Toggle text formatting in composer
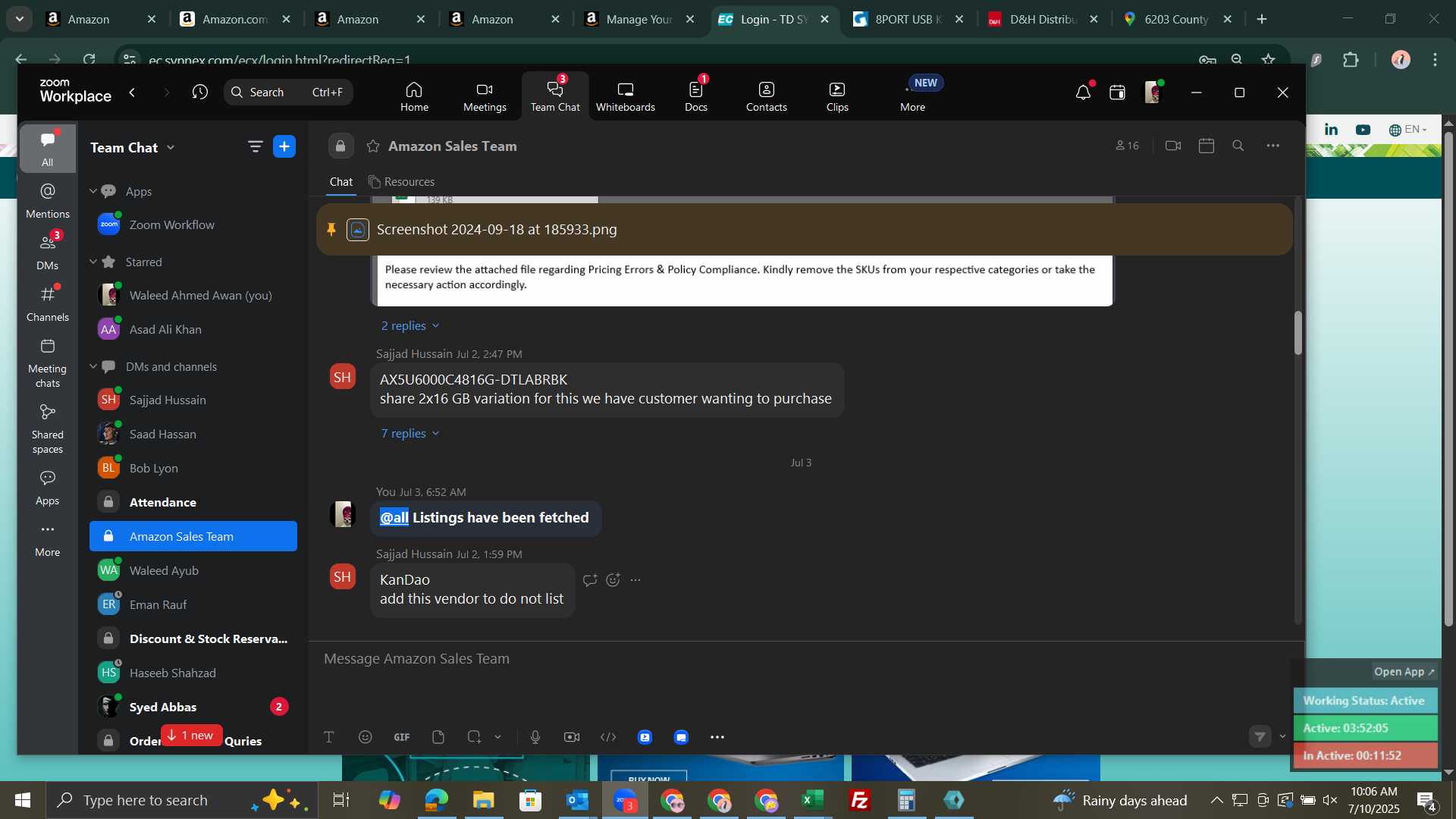This screenshot has height=819, width=1456. (329, 737)
